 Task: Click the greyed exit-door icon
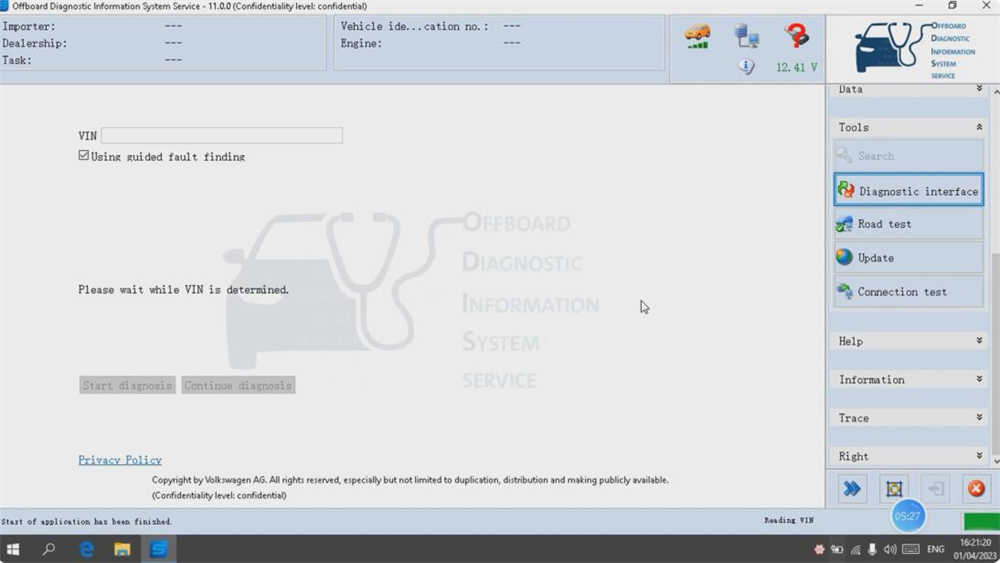click(x=935, y=489)
